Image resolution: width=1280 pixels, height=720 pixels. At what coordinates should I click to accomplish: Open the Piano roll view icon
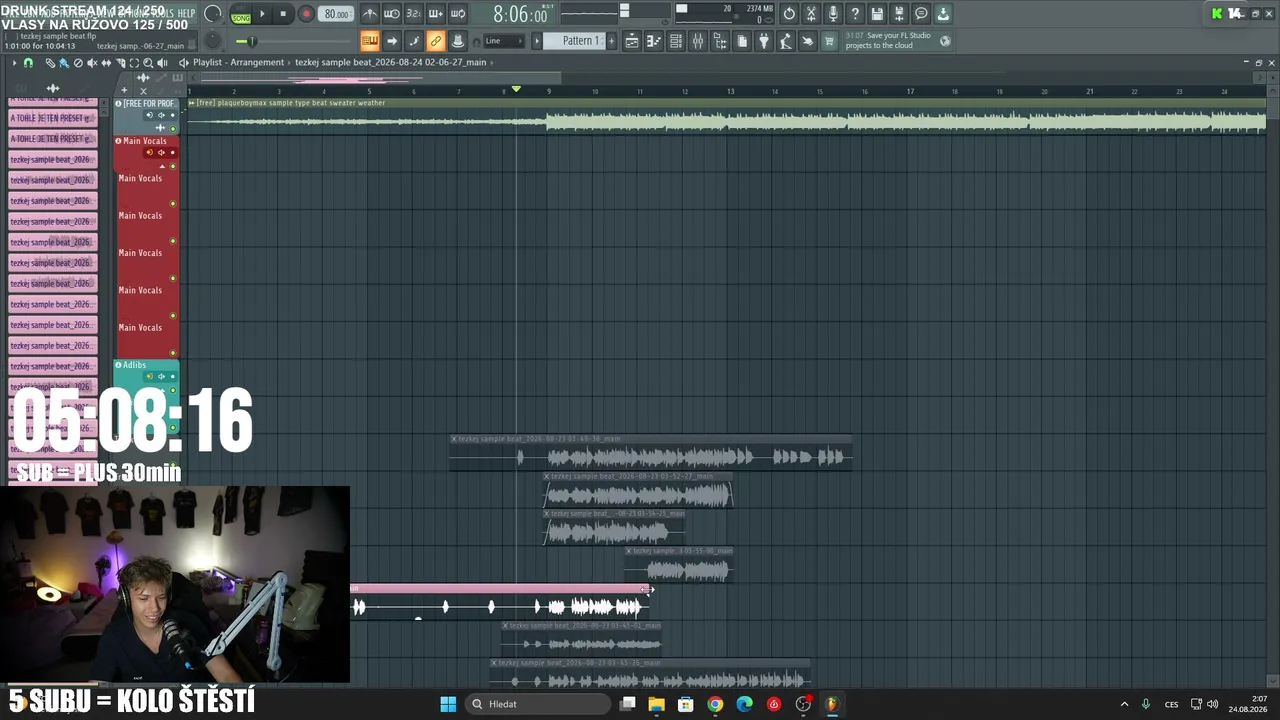[x=654, y=41]
